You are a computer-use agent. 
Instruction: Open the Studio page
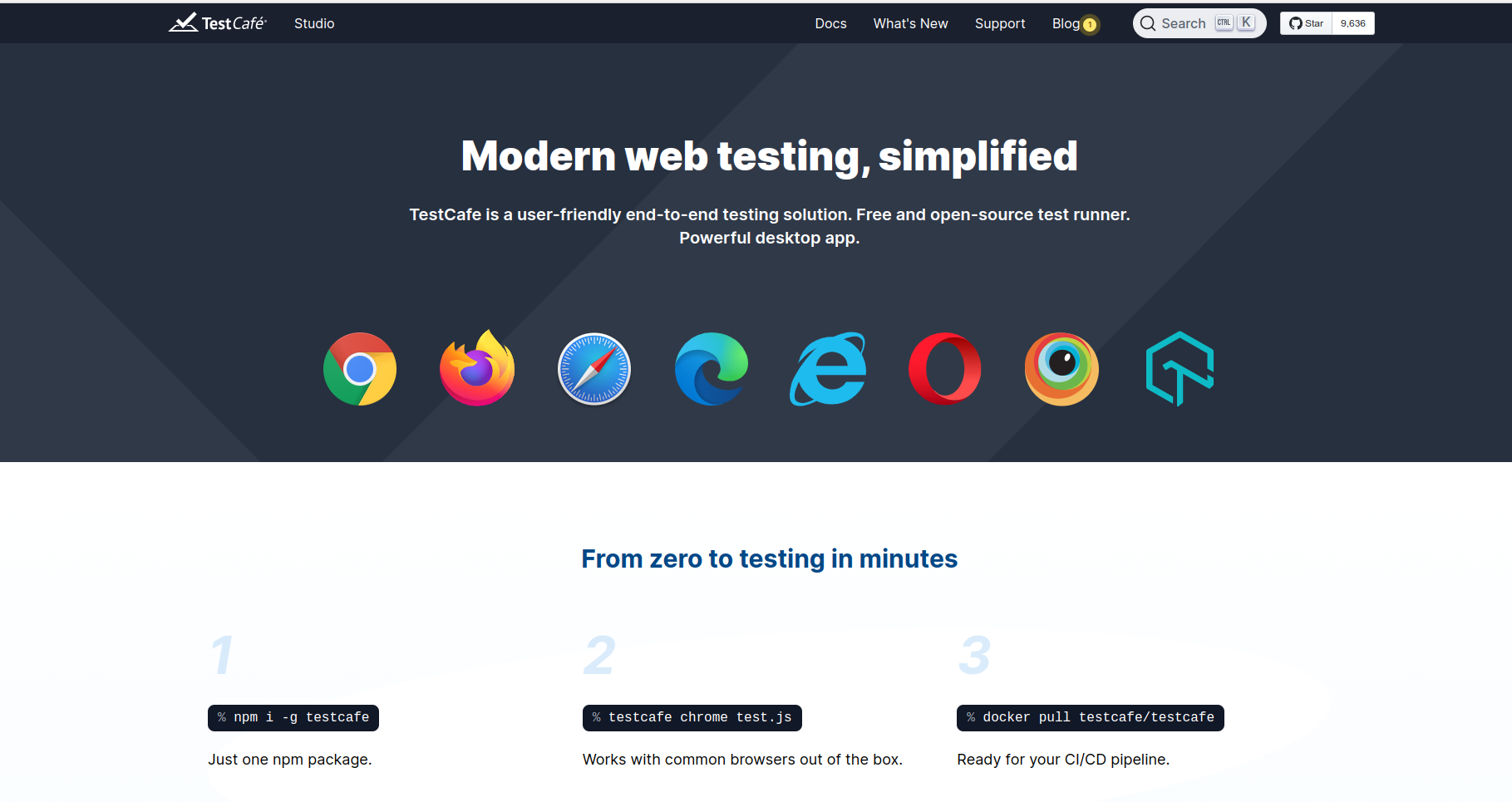coord(314,23)
